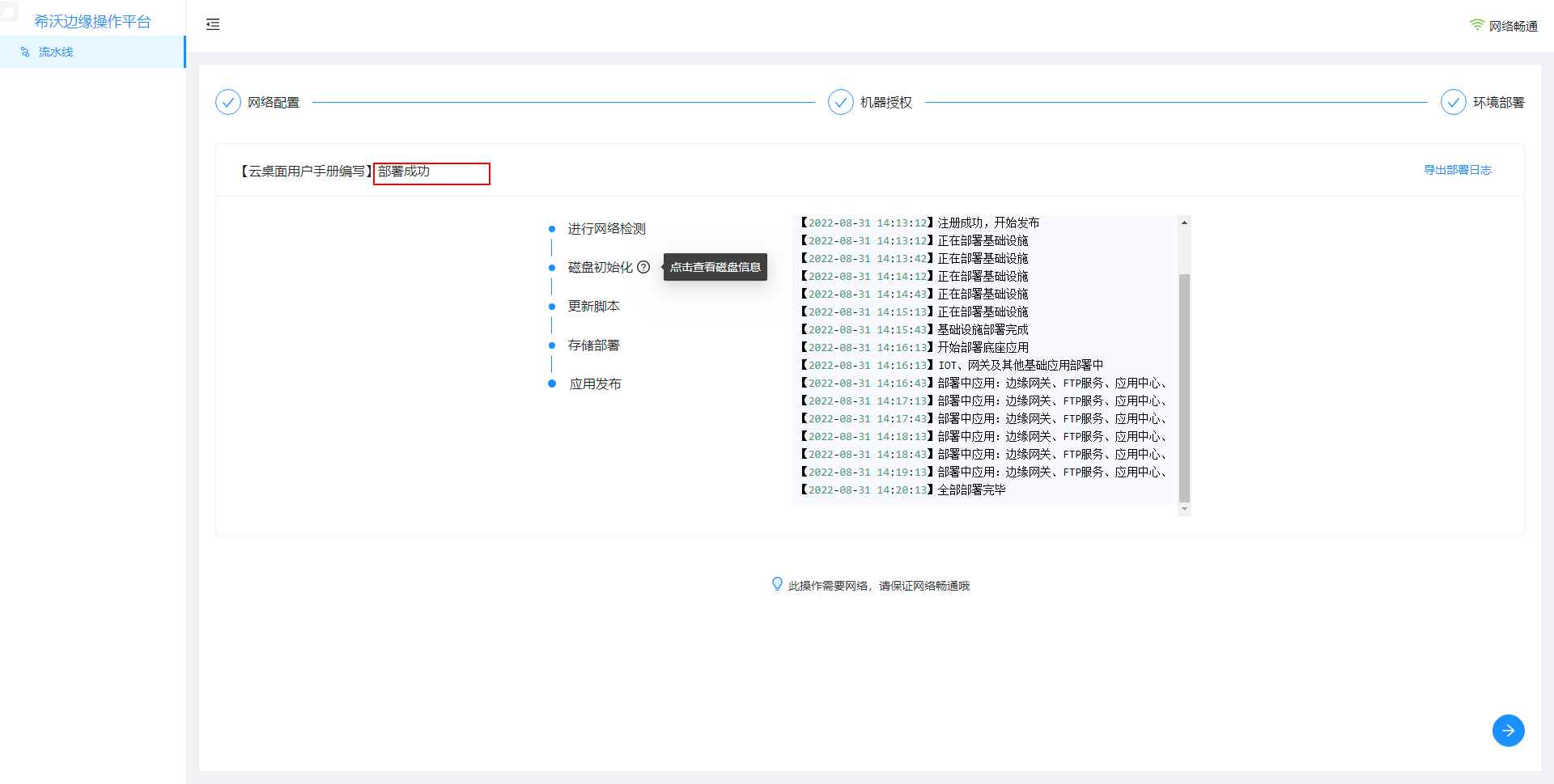Screen dimensions: 1554x784
Task: Collapse the sidebar with the menu fold icon
Action: click(213, 24)
